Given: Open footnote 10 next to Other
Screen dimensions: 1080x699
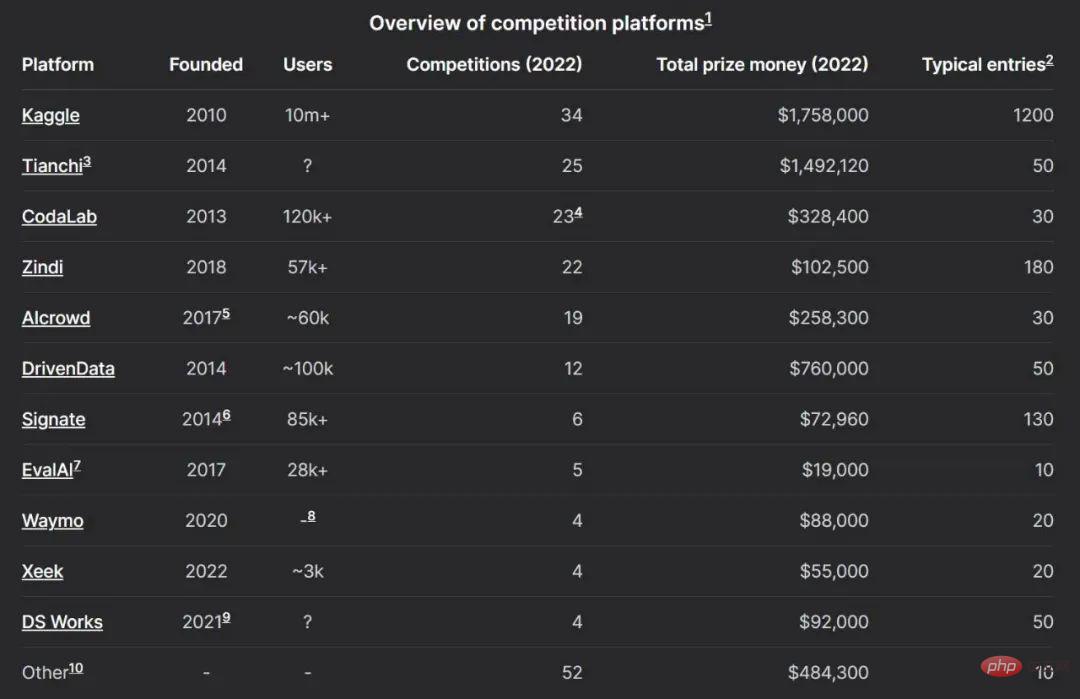Looking at the screenshot, I should click(x=76, y=668).
